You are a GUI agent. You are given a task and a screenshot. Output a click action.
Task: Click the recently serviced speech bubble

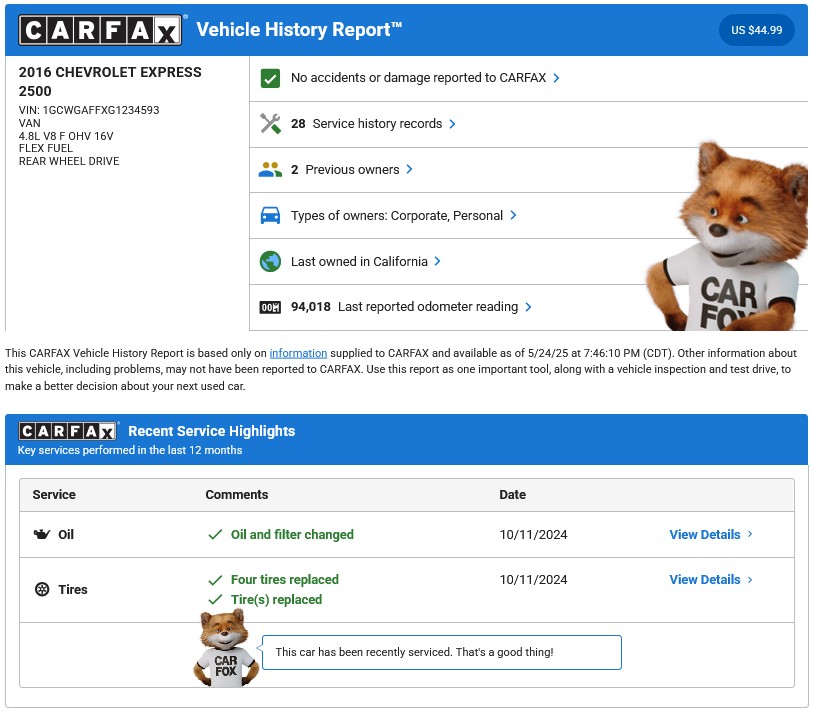[x=442, y=652]
